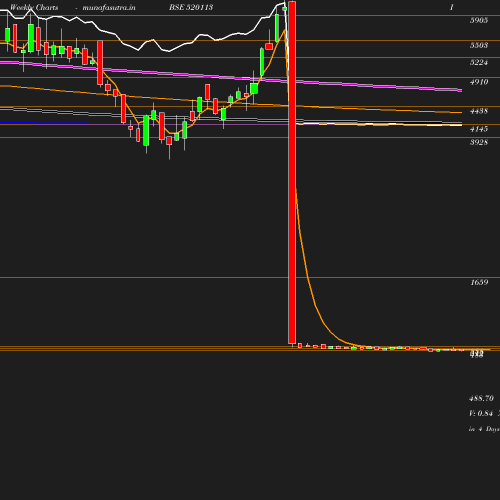The height and width of the screenshot is (500, 500).
Task: Select the 5224 price level label
Action: (x=479, y=62)
